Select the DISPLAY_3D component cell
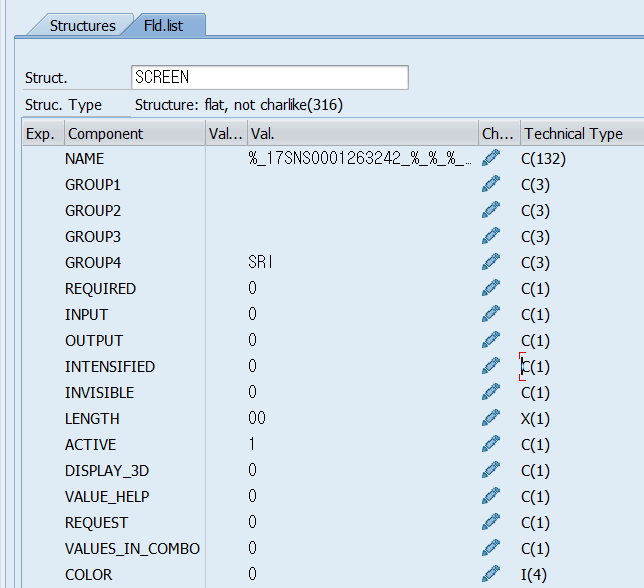The height and width of the screenshot is (588, 644). [135, 471]
